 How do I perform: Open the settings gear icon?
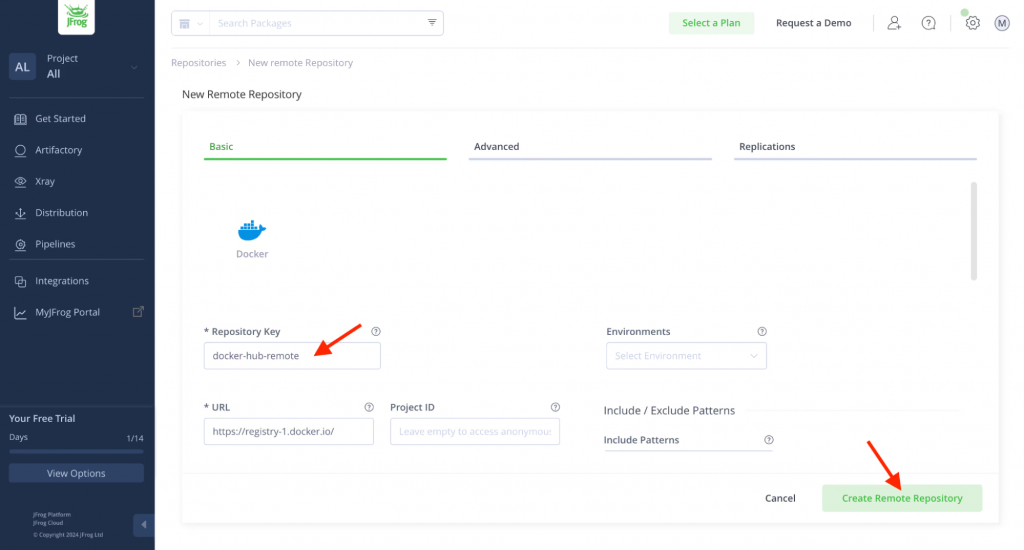click(x=972, y=23)
